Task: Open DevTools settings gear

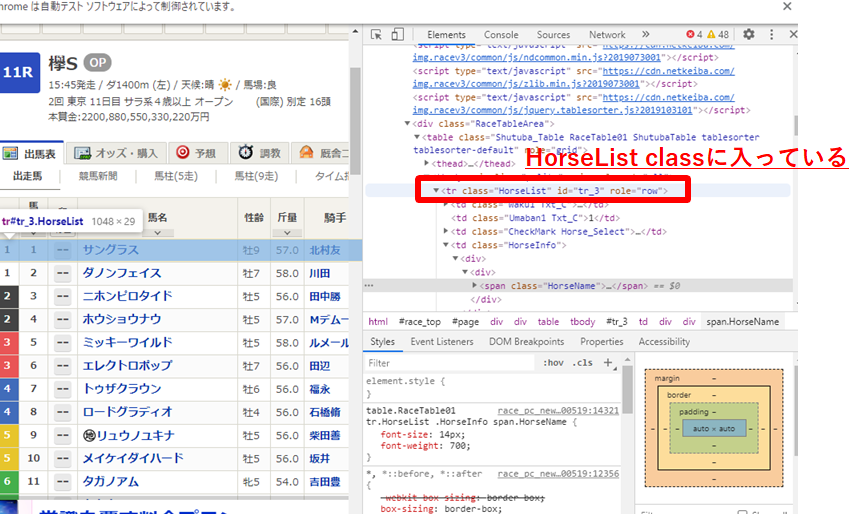Action: (748, 34)
